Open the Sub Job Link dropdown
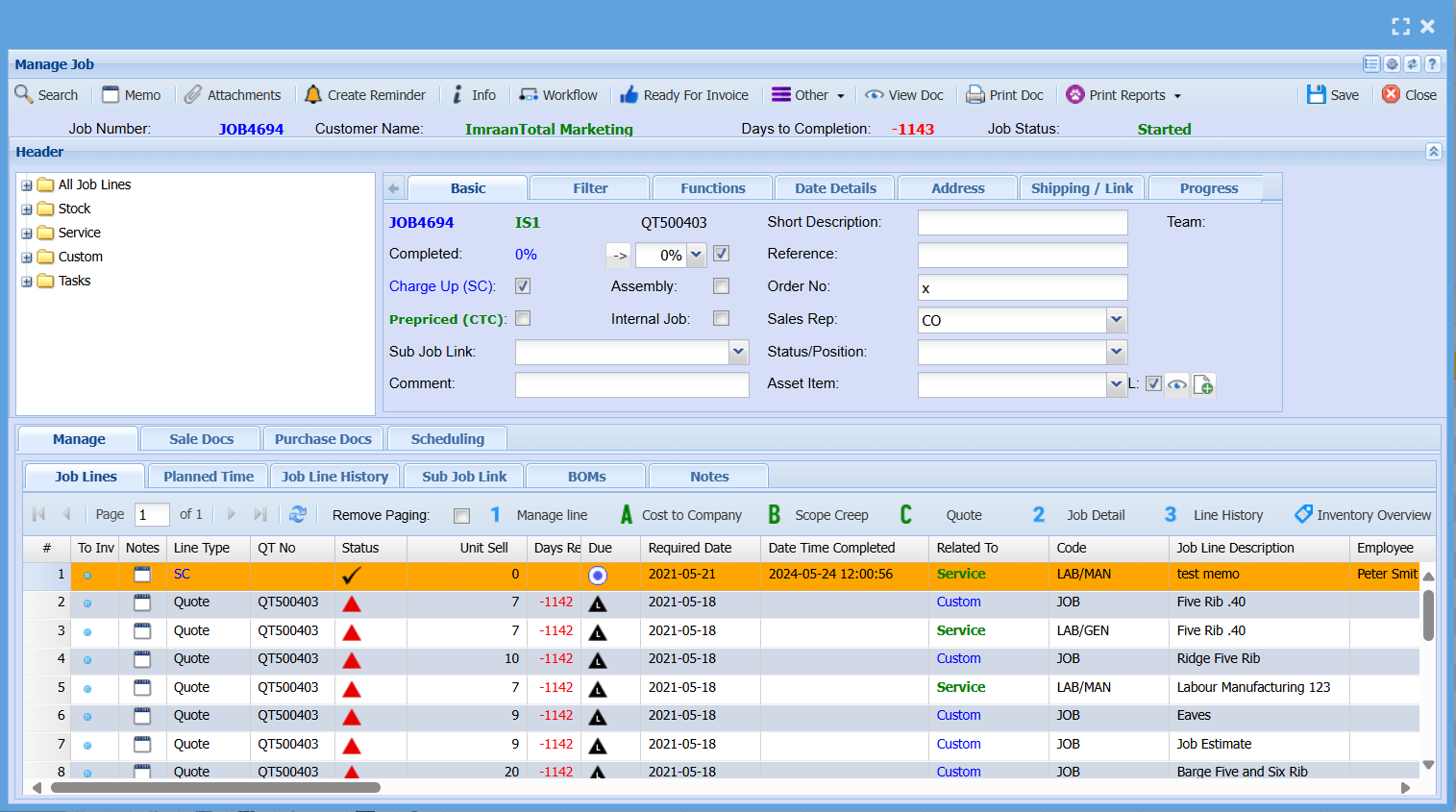Screen dimensions: 1456x812 tap(738, 352)
